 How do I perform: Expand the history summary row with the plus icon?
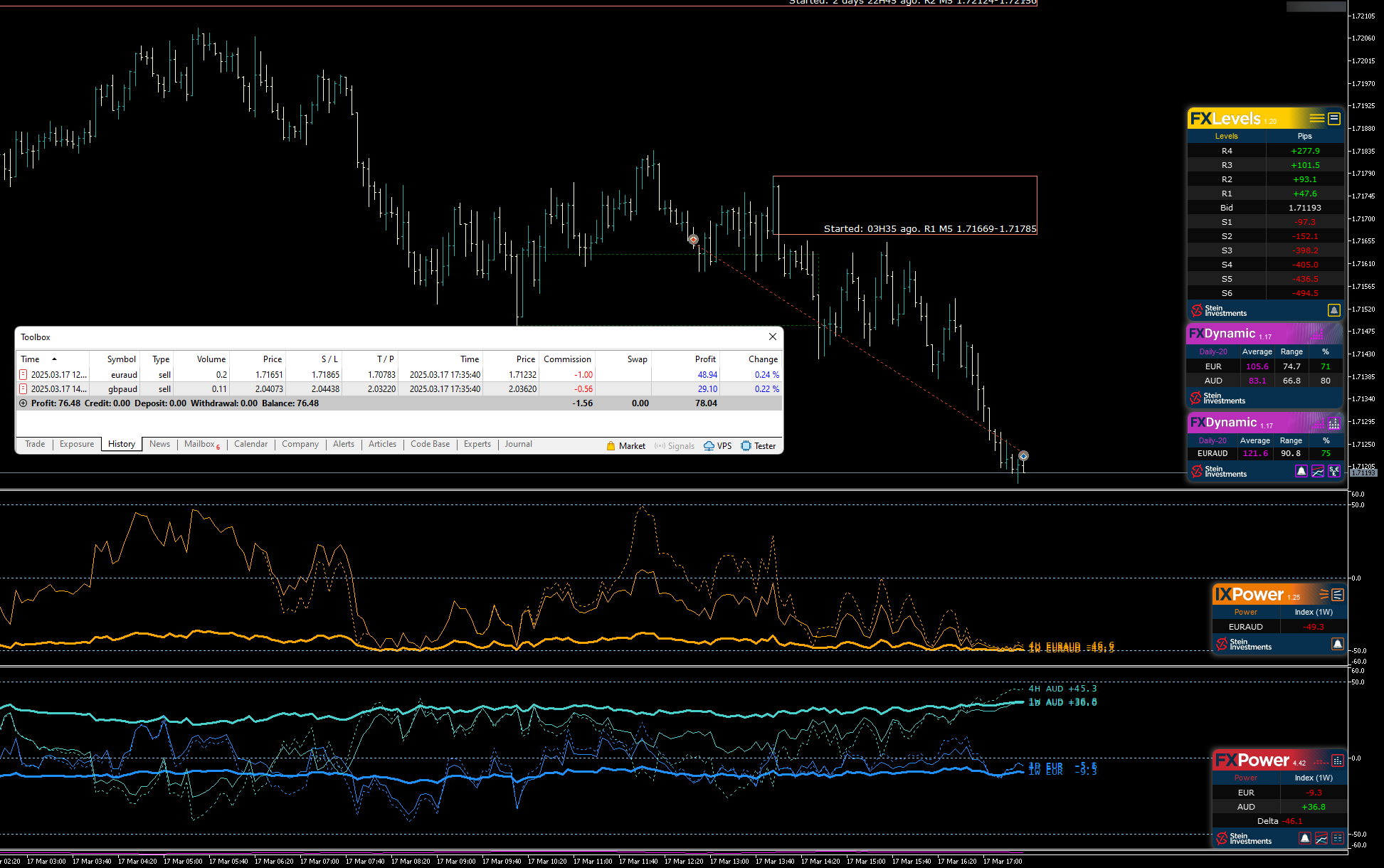click(23, 403)
